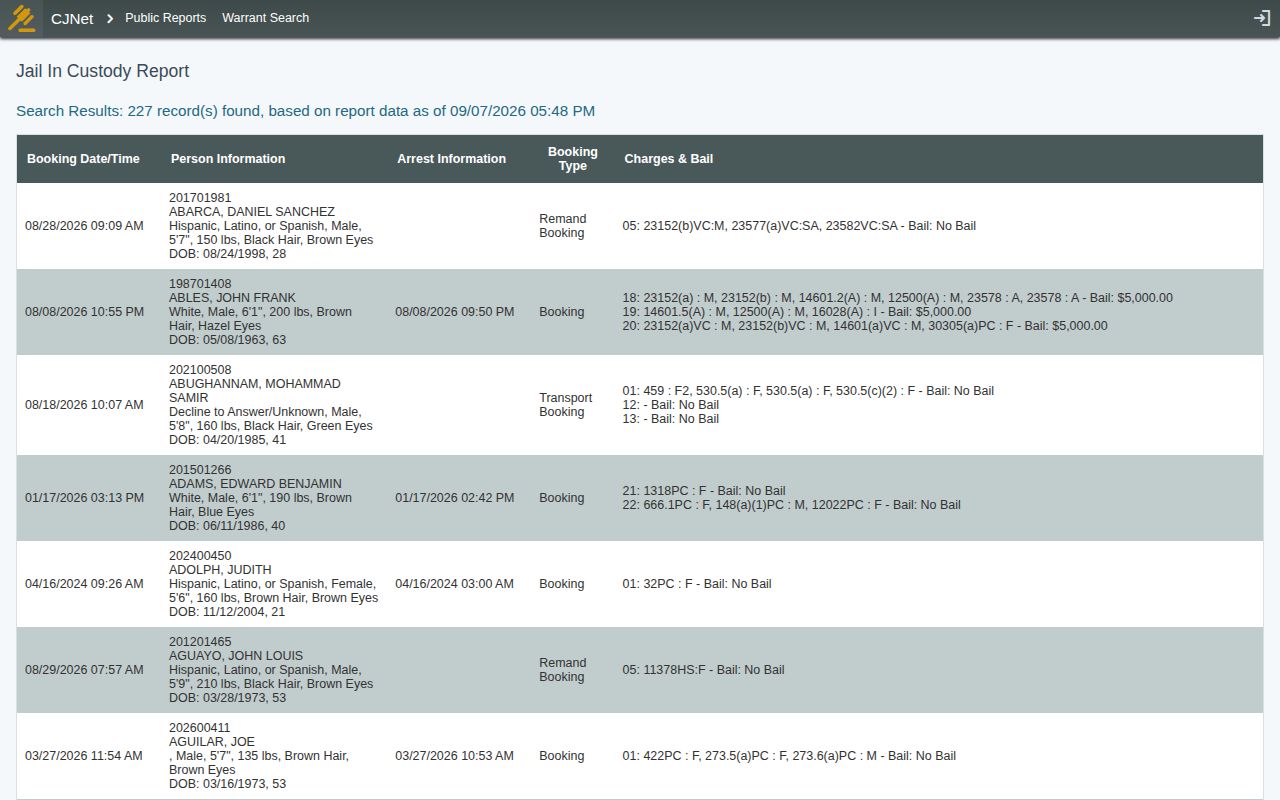Click the Booking Type column header
The image size is (1280, 800).
tap(573, 159)
